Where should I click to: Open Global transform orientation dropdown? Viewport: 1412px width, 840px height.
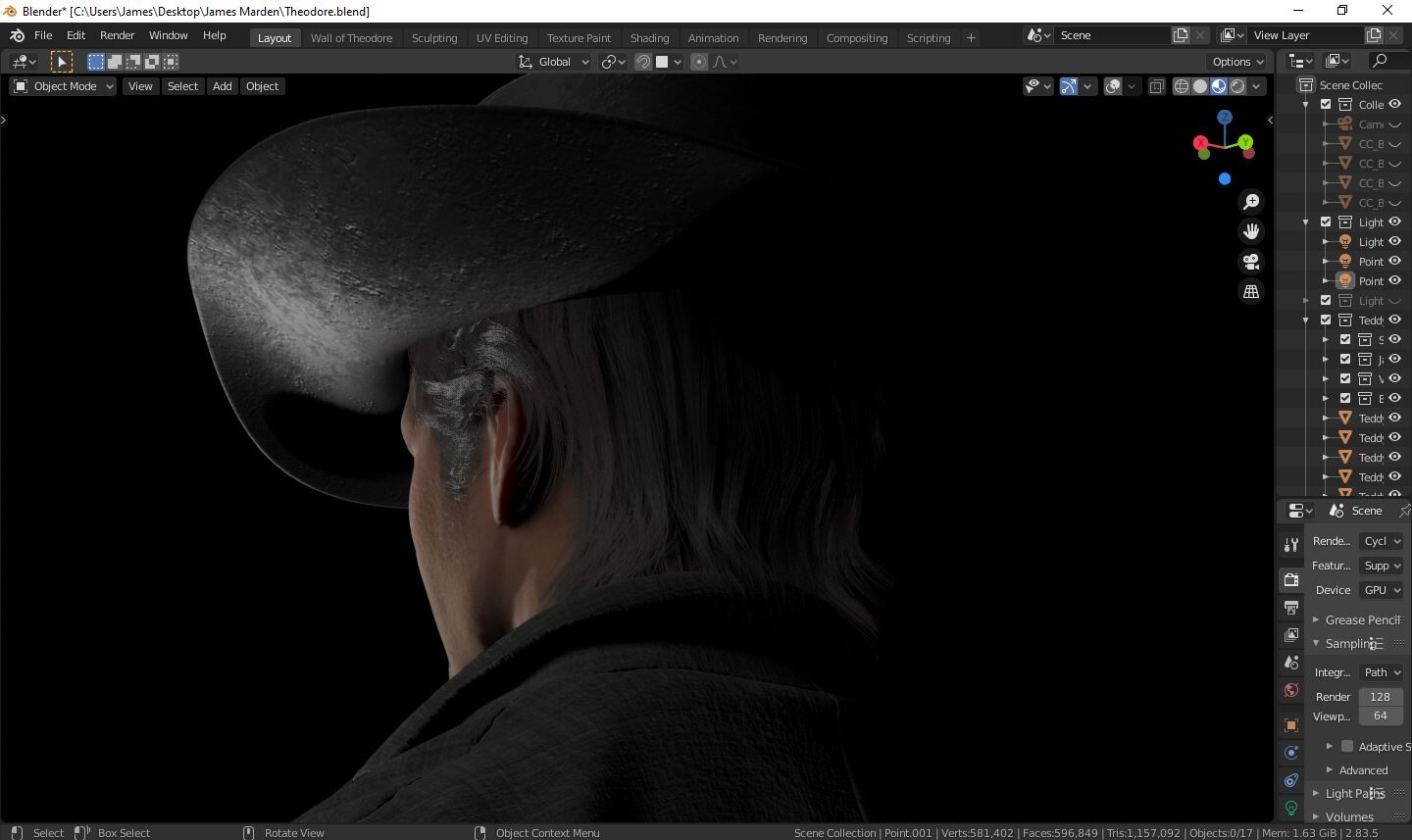pyautogui.click(x=554, y=62)
